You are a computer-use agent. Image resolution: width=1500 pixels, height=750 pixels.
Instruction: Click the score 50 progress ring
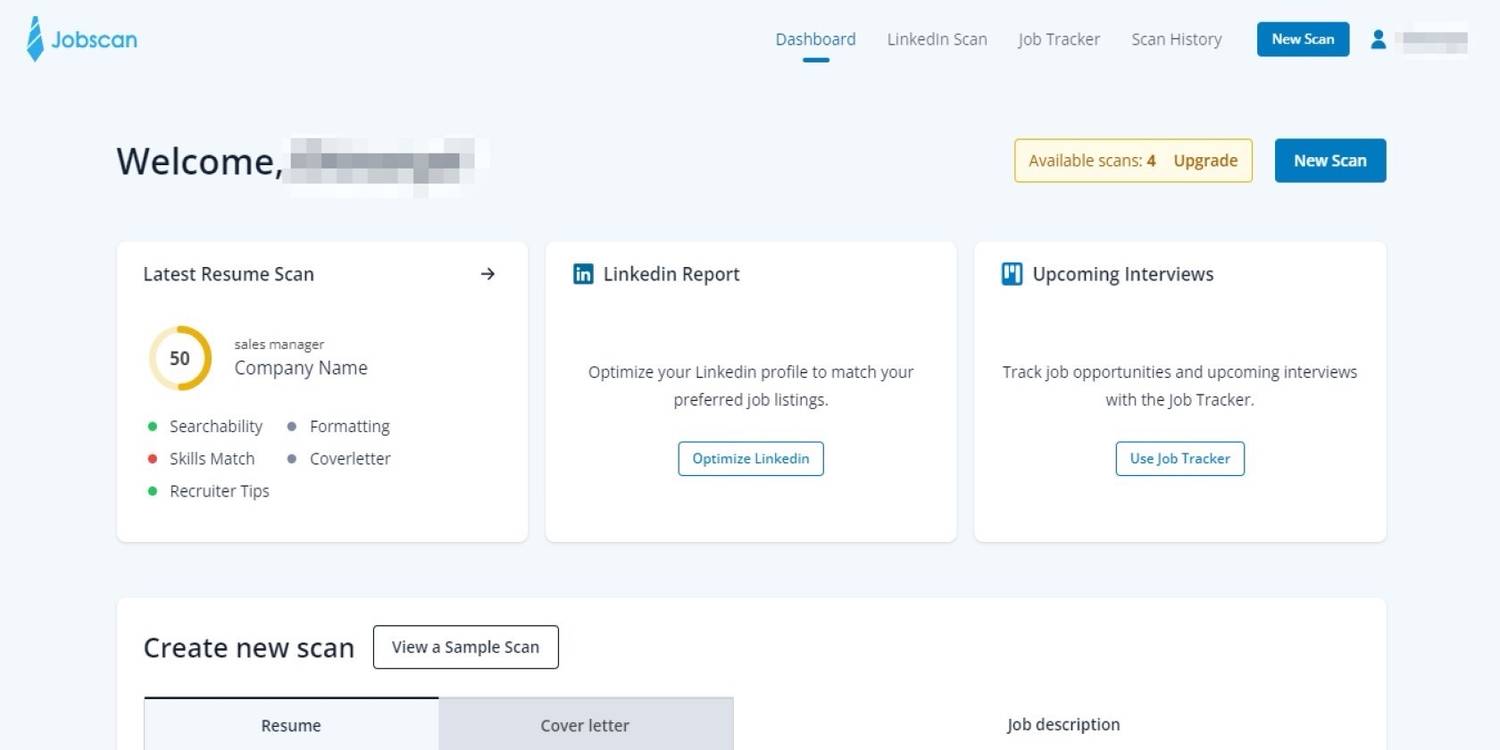[180, 358]
